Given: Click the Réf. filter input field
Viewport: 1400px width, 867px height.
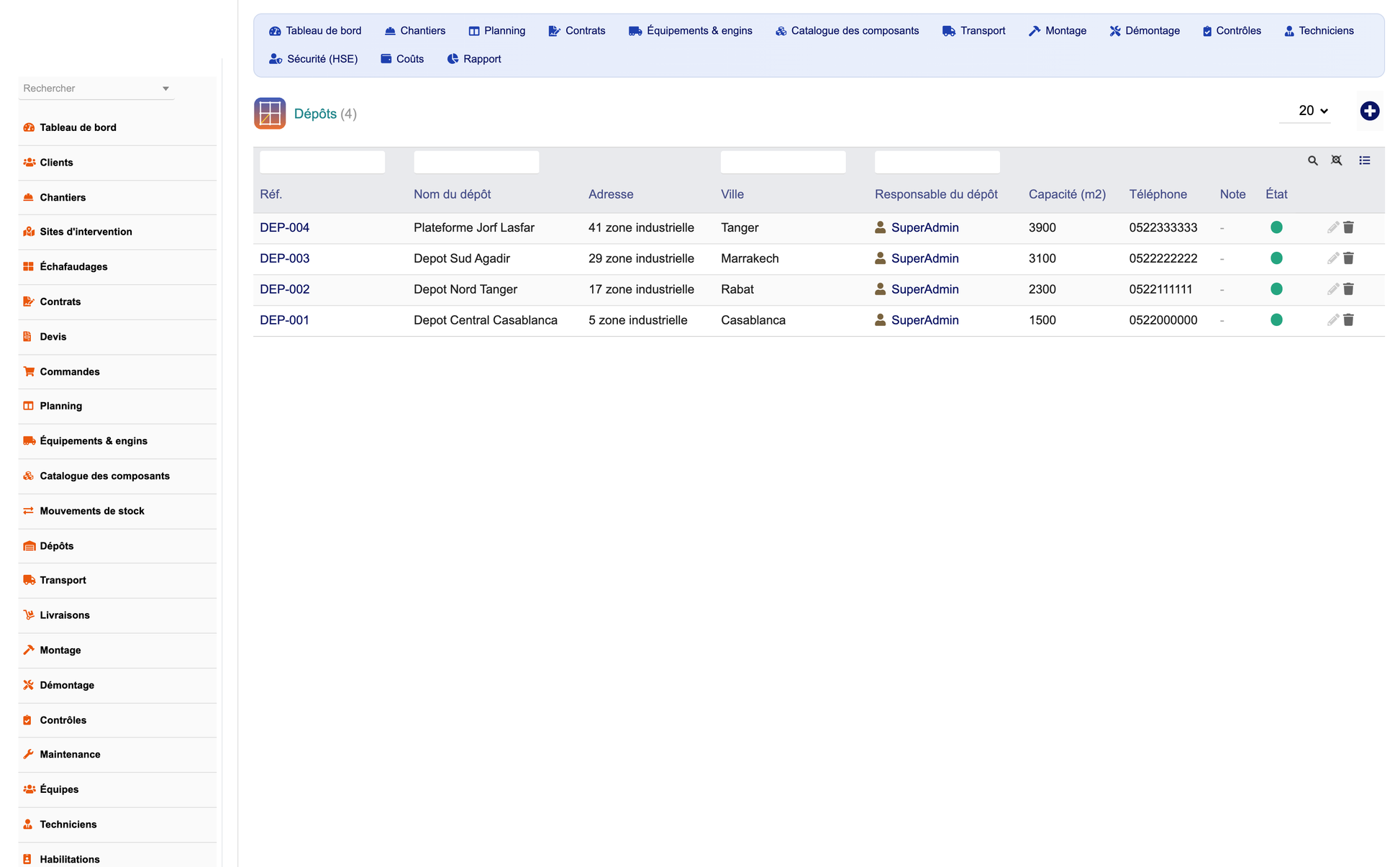Looking at the screenshot, I should tap(322, 162).
